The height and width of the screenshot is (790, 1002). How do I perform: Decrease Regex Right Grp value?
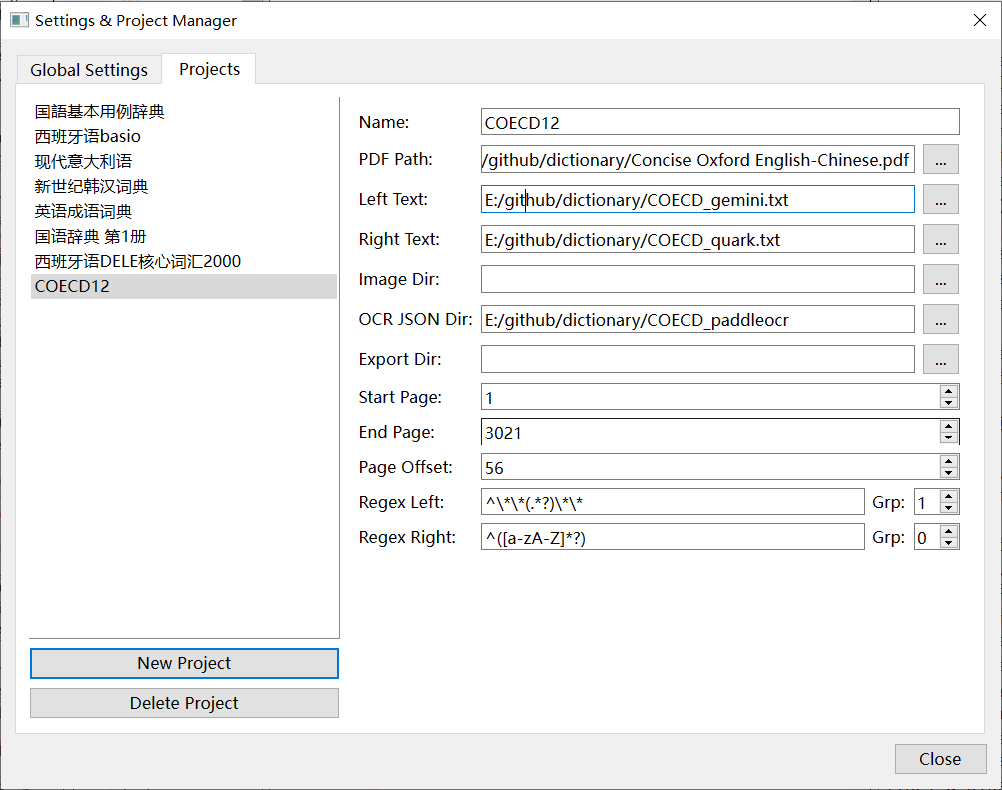(x=949, y=543)
